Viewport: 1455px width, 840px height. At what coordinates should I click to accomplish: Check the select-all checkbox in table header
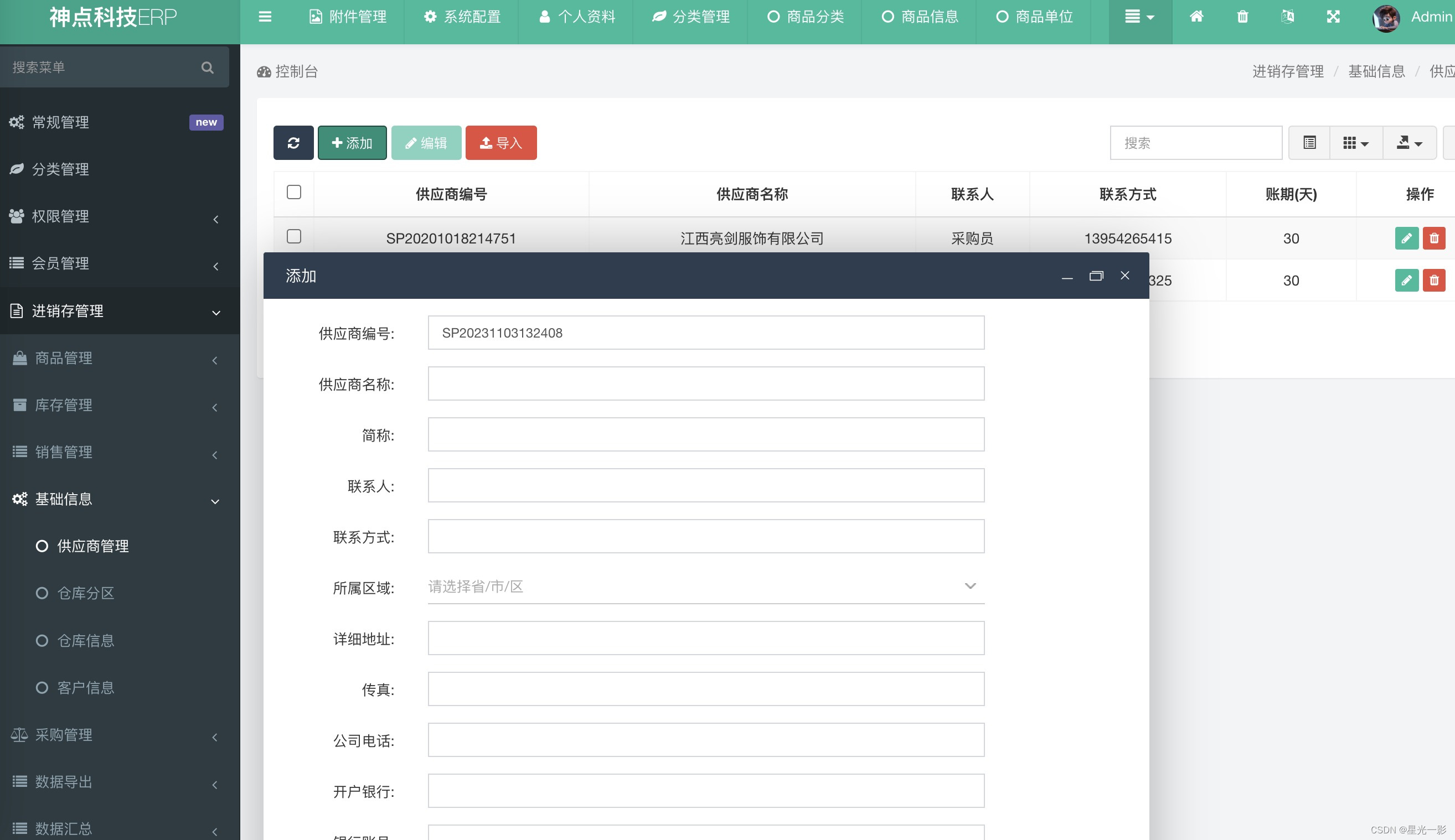pos(294,192)
